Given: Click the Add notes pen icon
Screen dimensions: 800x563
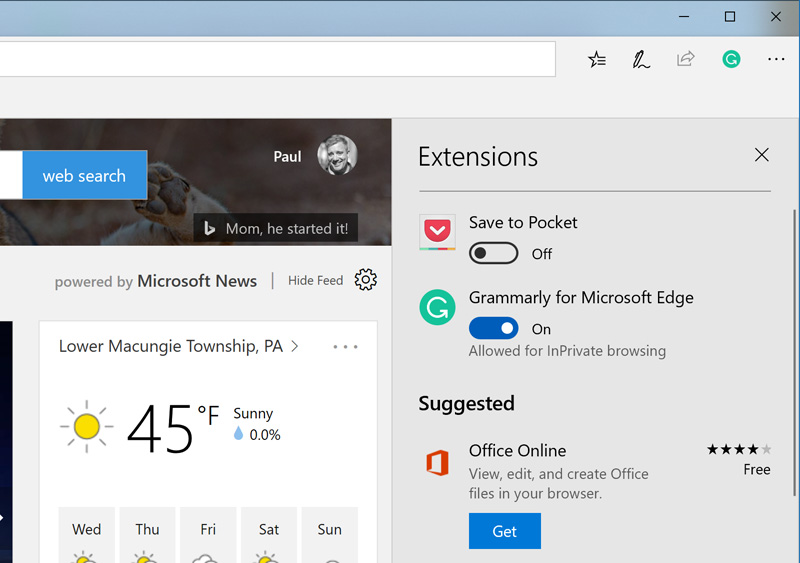Looking at the screenshot, I should click(641, 59).
